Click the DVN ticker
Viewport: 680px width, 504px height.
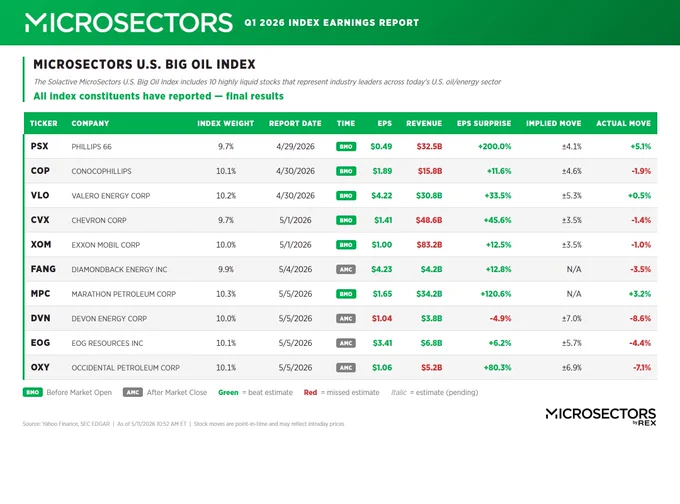[x=40, y=318]
